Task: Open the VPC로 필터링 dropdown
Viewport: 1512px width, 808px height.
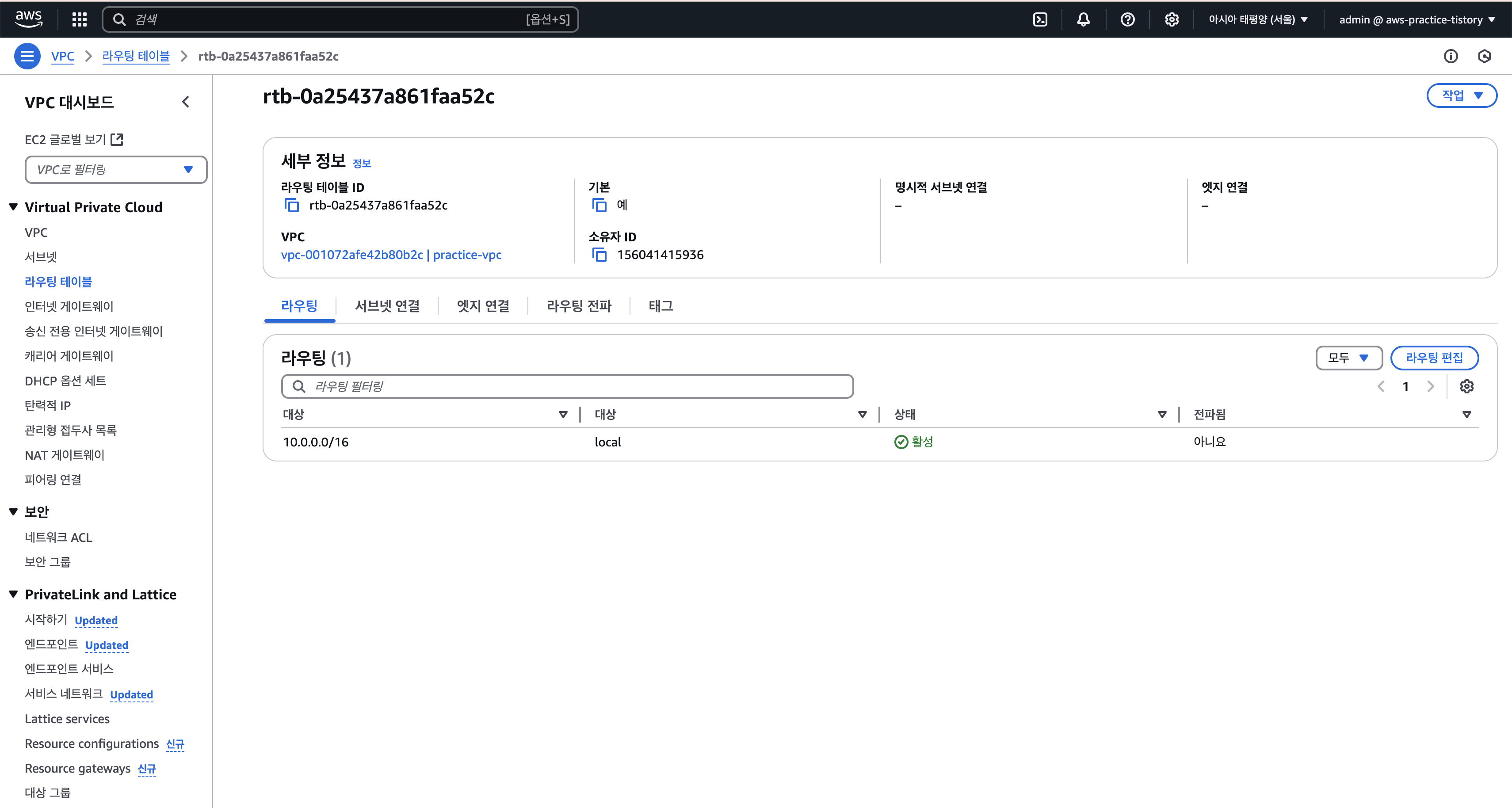Action: tap(116, 170)
